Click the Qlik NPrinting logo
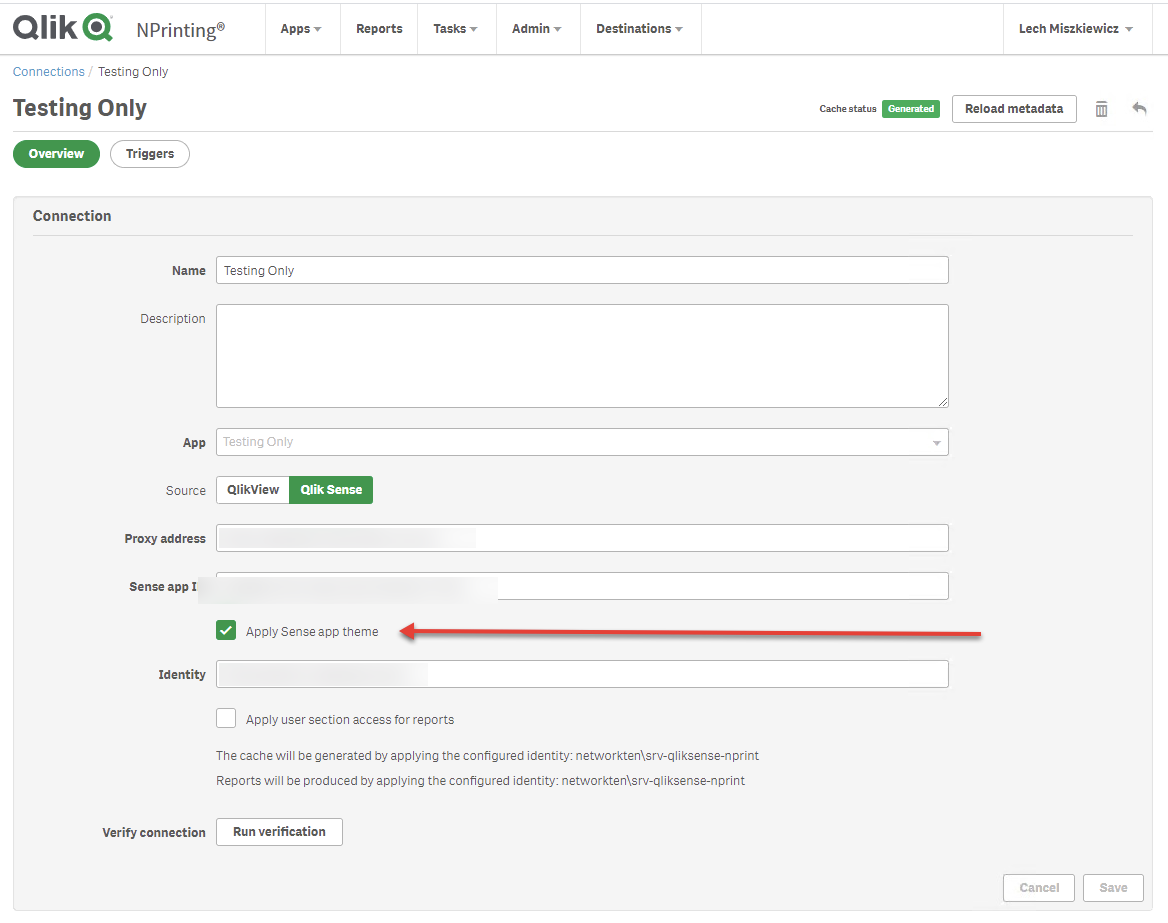 118,28
